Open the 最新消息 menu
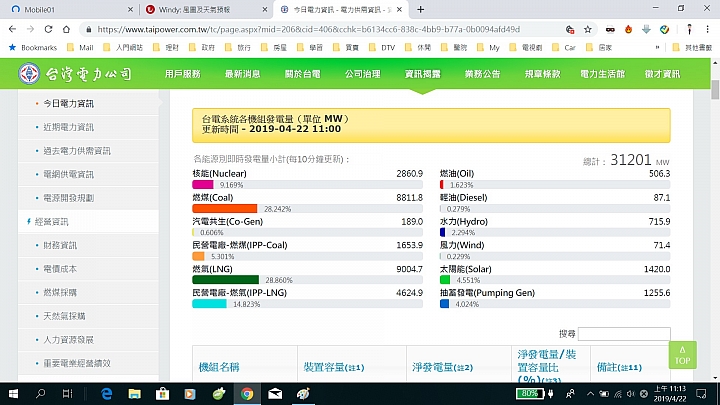Screen dimensions: 720x405 pos(242,74)
